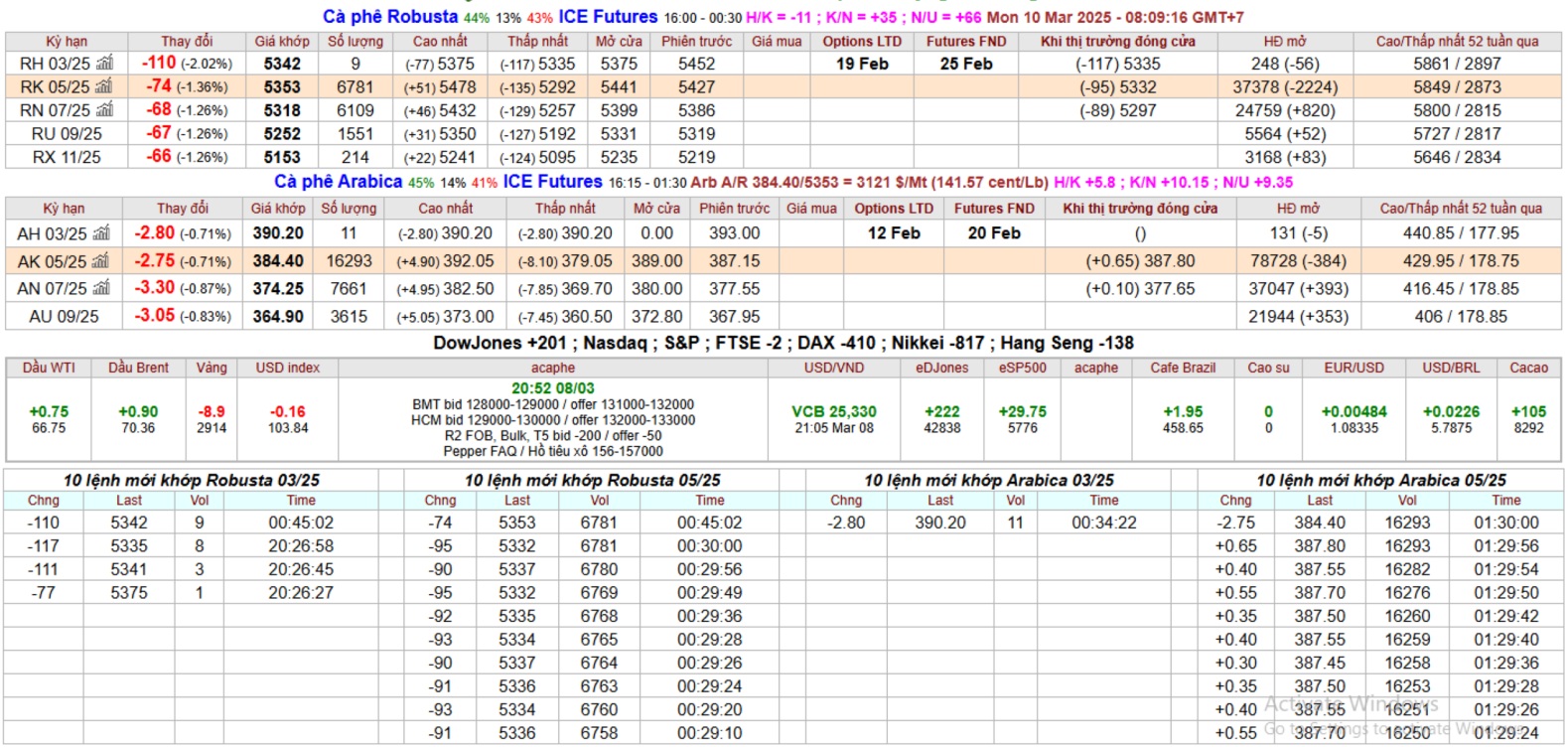Open the 10 lệnh mới khớp Robusta 05/25 heading
The image size is (1568, 747).
tap(592, 481)
